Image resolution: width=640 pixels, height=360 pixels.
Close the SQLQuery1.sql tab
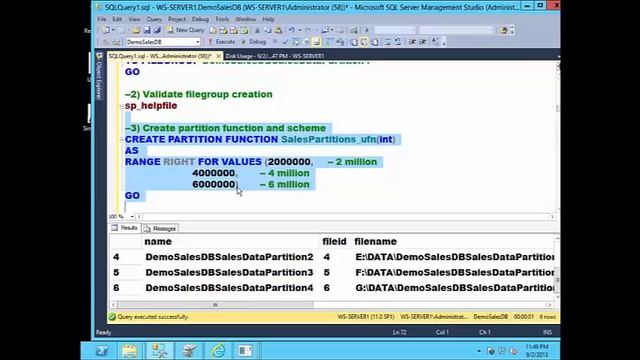pyautogui.click(x=218, y=56)
